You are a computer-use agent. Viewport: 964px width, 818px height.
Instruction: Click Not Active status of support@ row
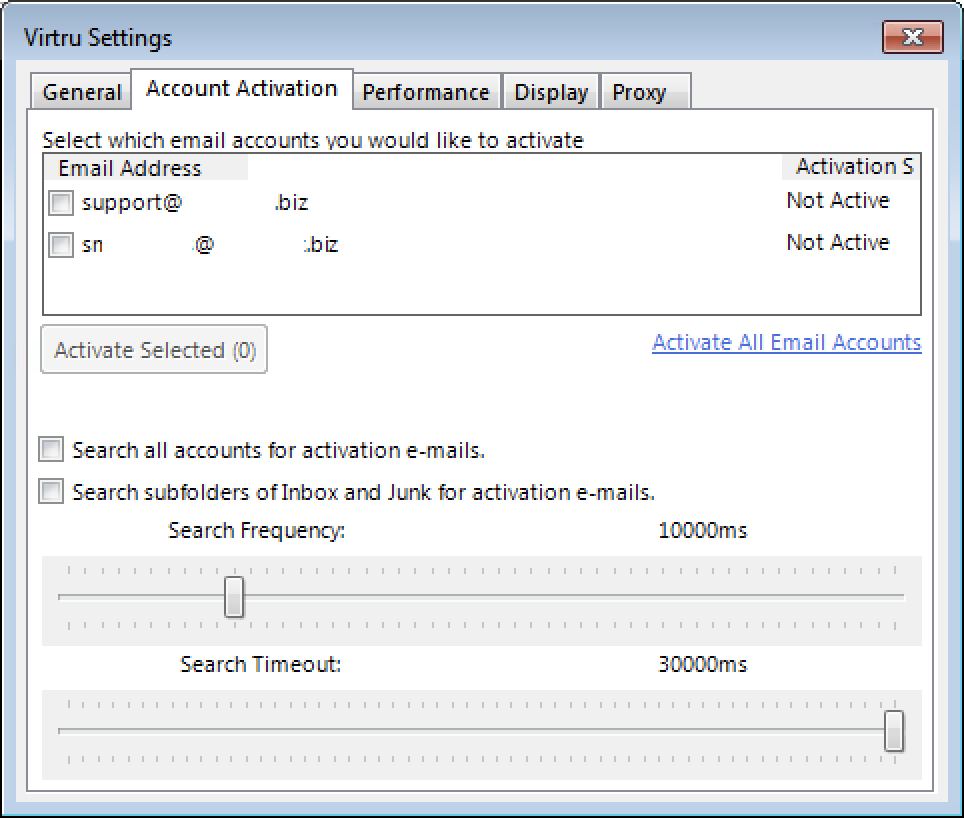838,200
